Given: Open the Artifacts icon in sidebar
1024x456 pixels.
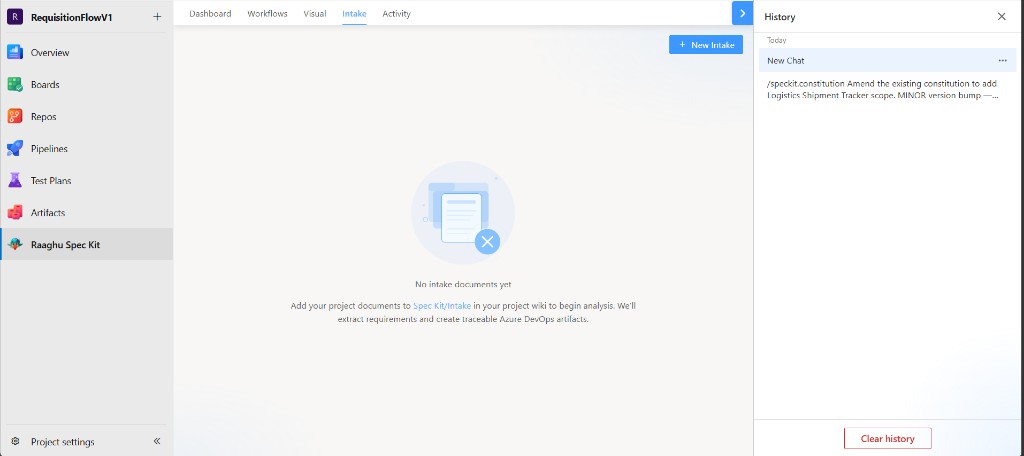Looking at the screenshot, I should (15, 212).
